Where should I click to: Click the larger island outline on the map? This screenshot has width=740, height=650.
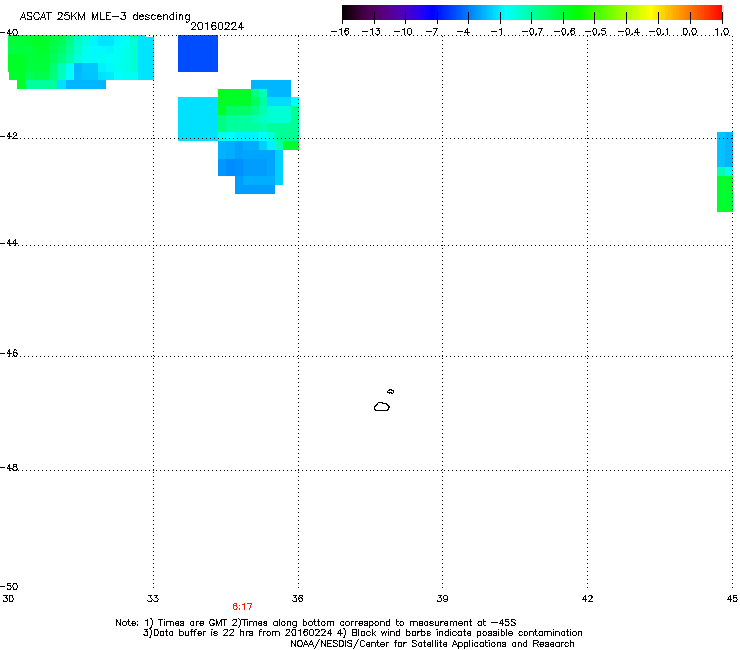[382, 406]
